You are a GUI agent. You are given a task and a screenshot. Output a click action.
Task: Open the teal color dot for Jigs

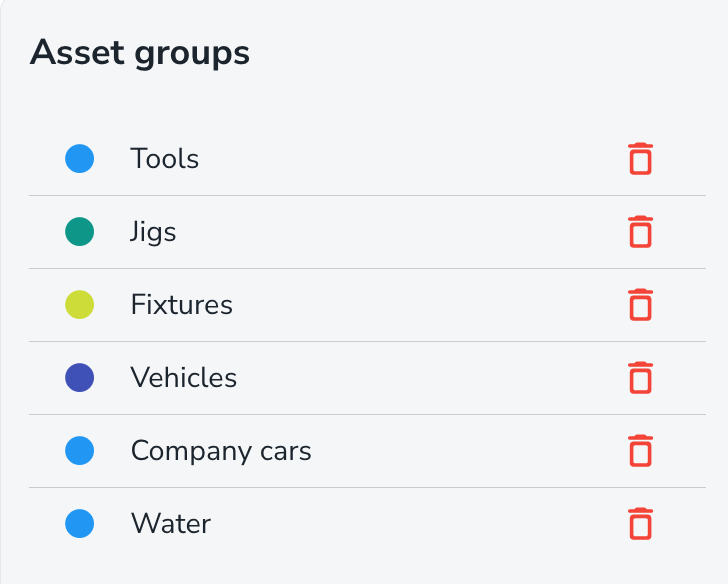point(80,232)
